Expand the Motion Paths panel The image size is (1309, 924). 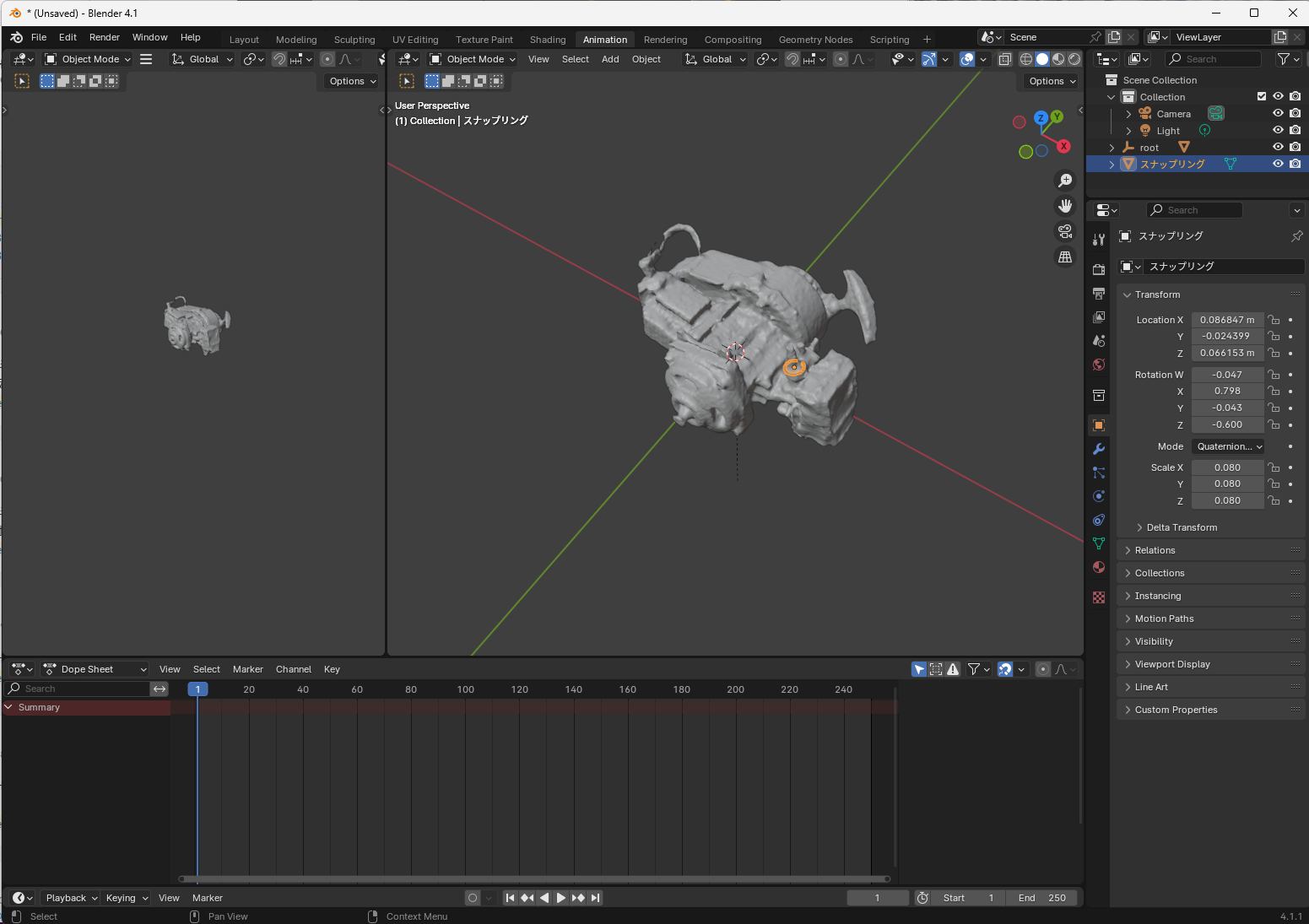(1164, 619)
